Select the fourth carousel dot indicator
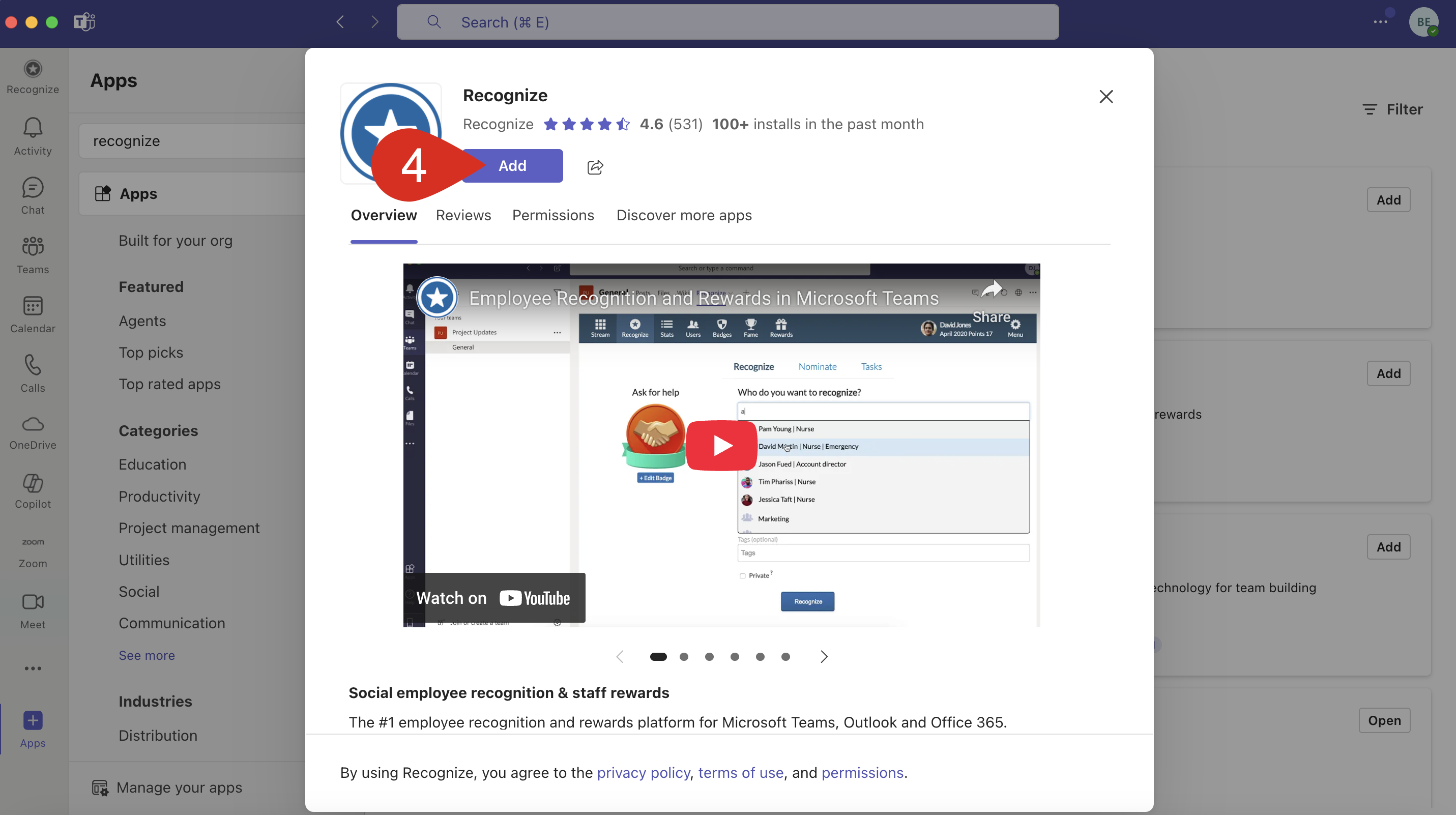The width and height of the screenshot is (1456, 815). pyautogui.click(x=735, y=657)
